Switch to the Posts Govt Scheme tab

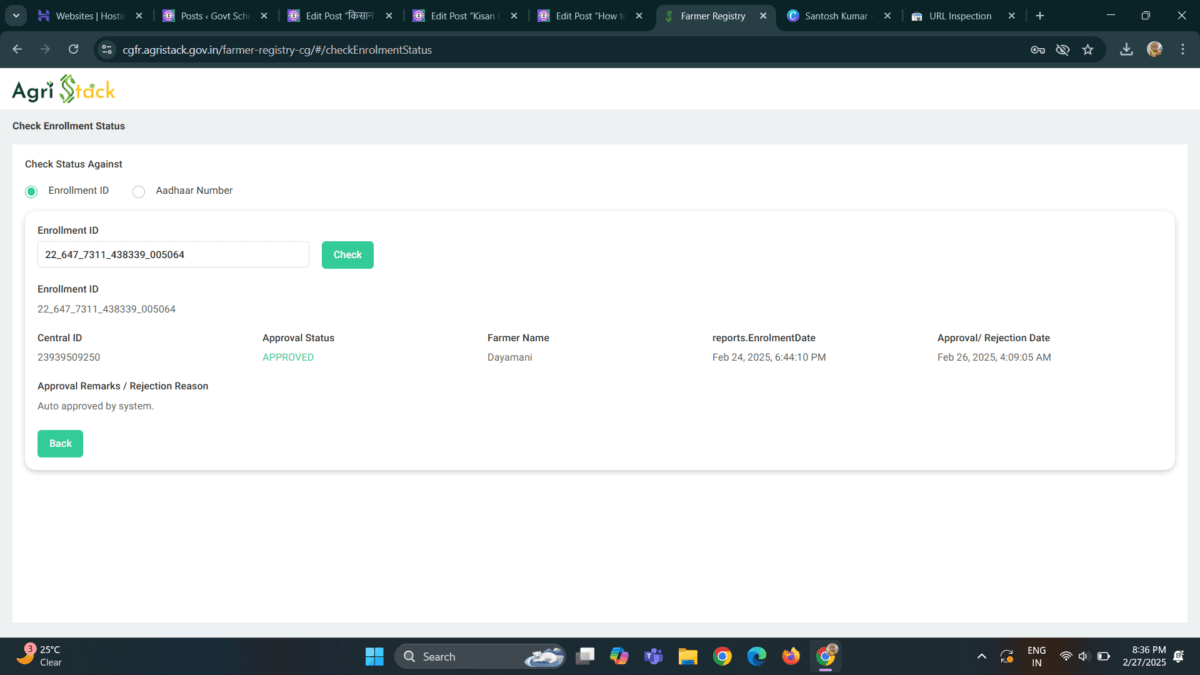(214, 16)
